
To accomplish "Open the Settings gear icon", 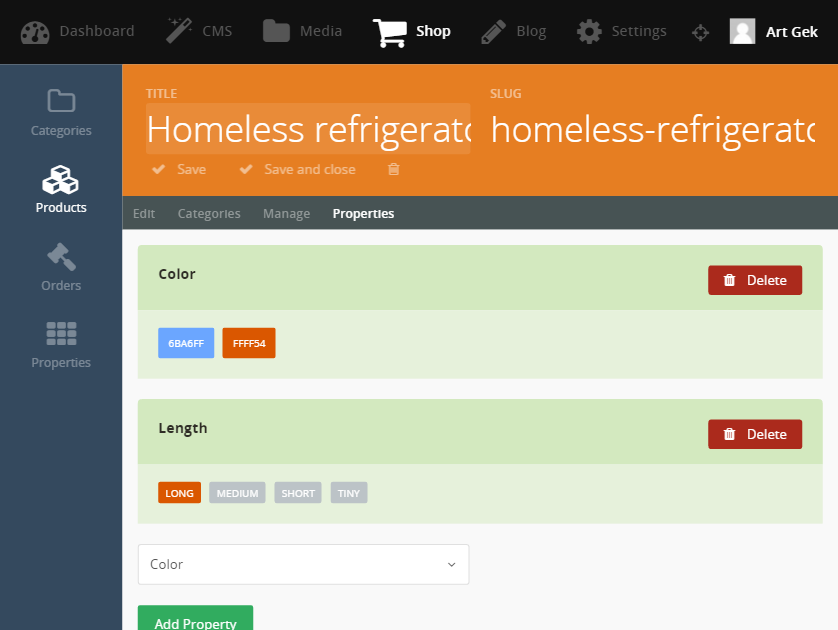I will point(589,32).
